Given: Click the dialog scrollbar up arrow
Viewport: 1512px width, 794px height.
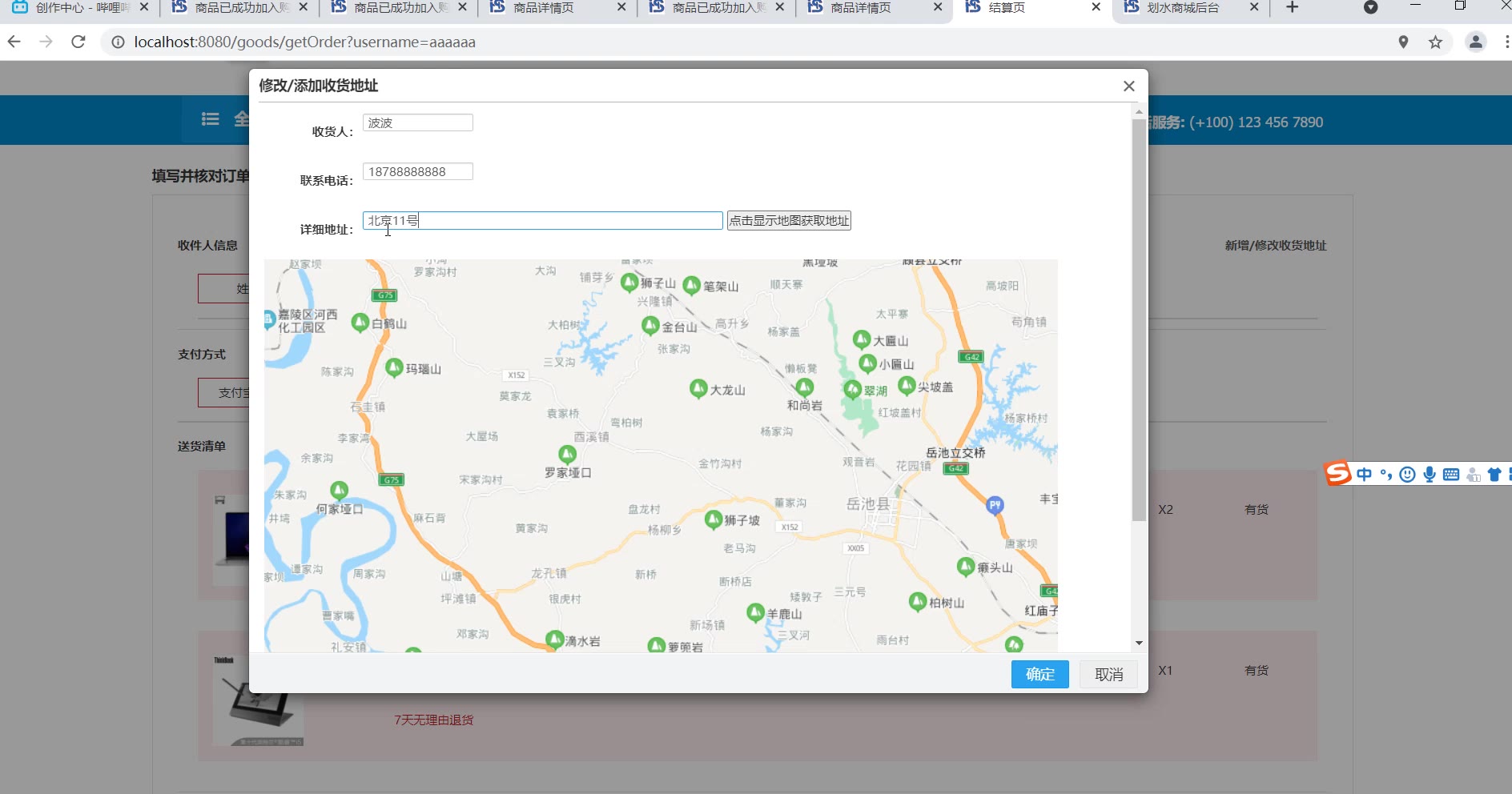Looking at the screenshot, I should 1139,112.
